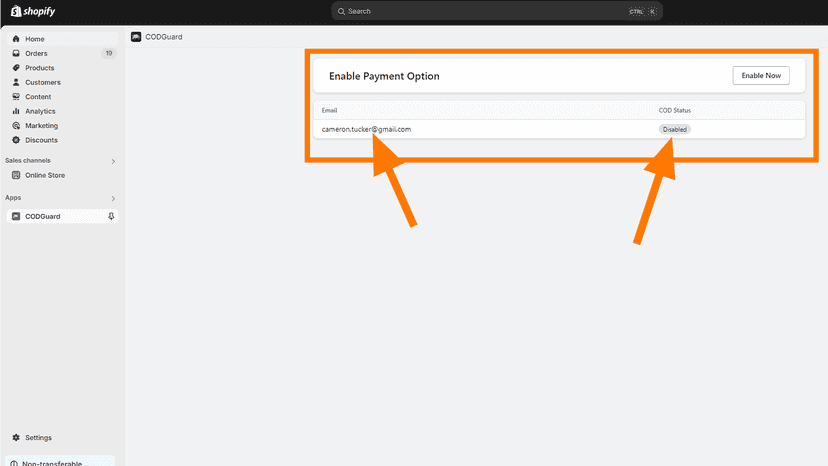
Task: Click the Customers person icon
Action: pyautogui.click(x=16, y=82)
